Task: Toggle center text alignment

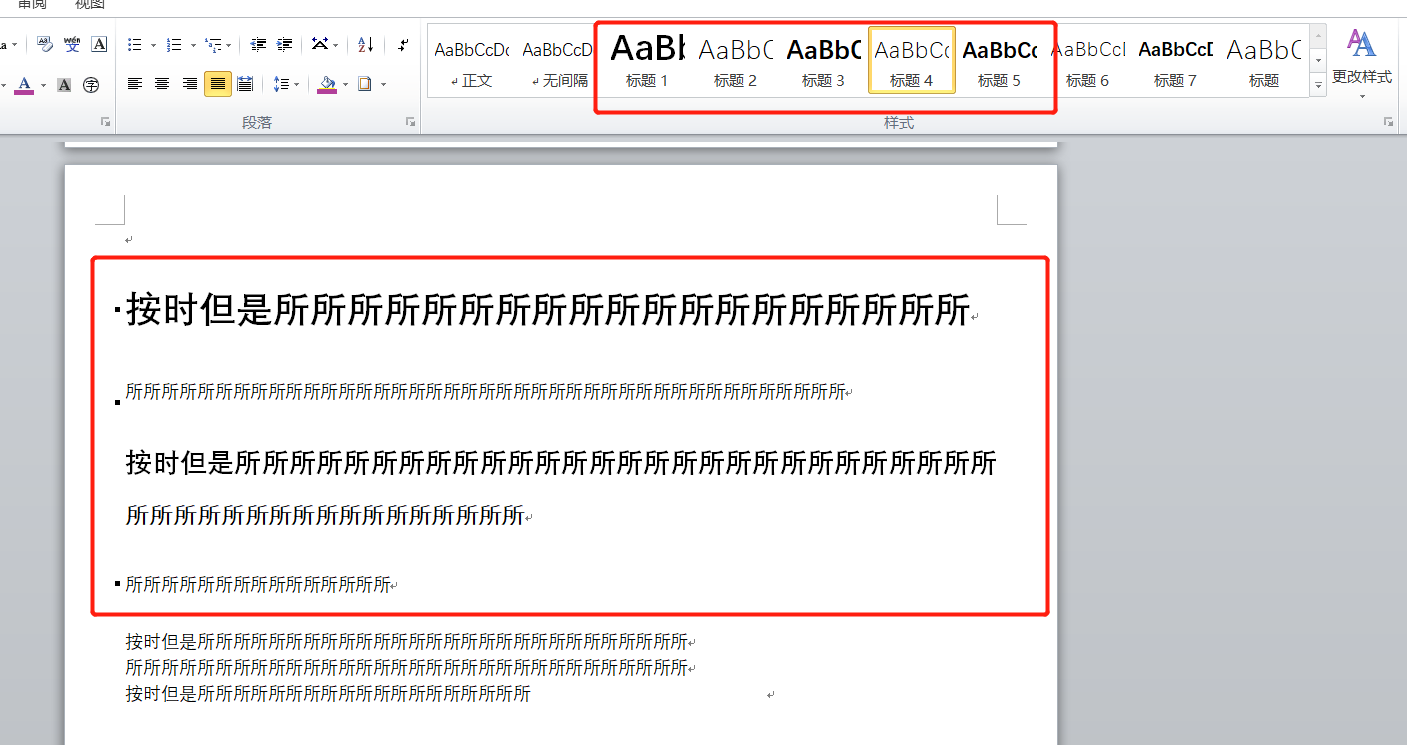Action: (x=162, y=84)
